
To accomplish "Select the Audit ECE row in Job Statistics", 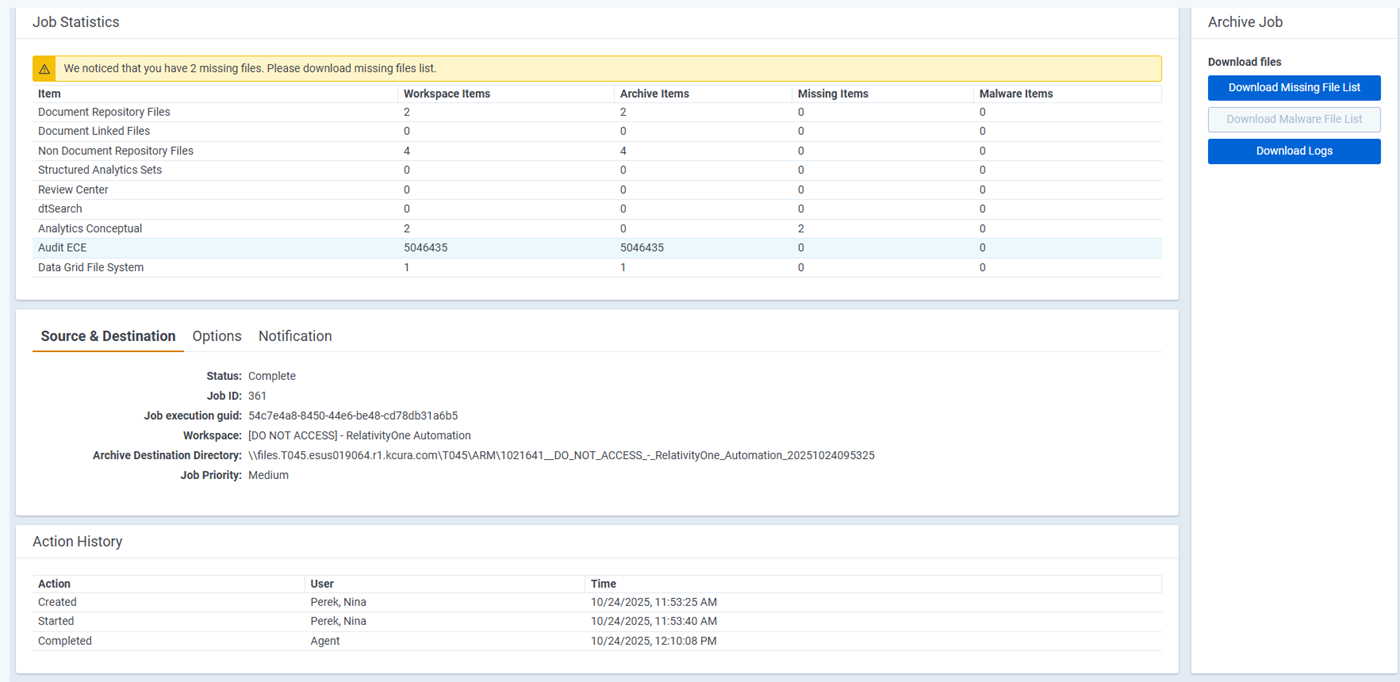I will pos(62,247).
